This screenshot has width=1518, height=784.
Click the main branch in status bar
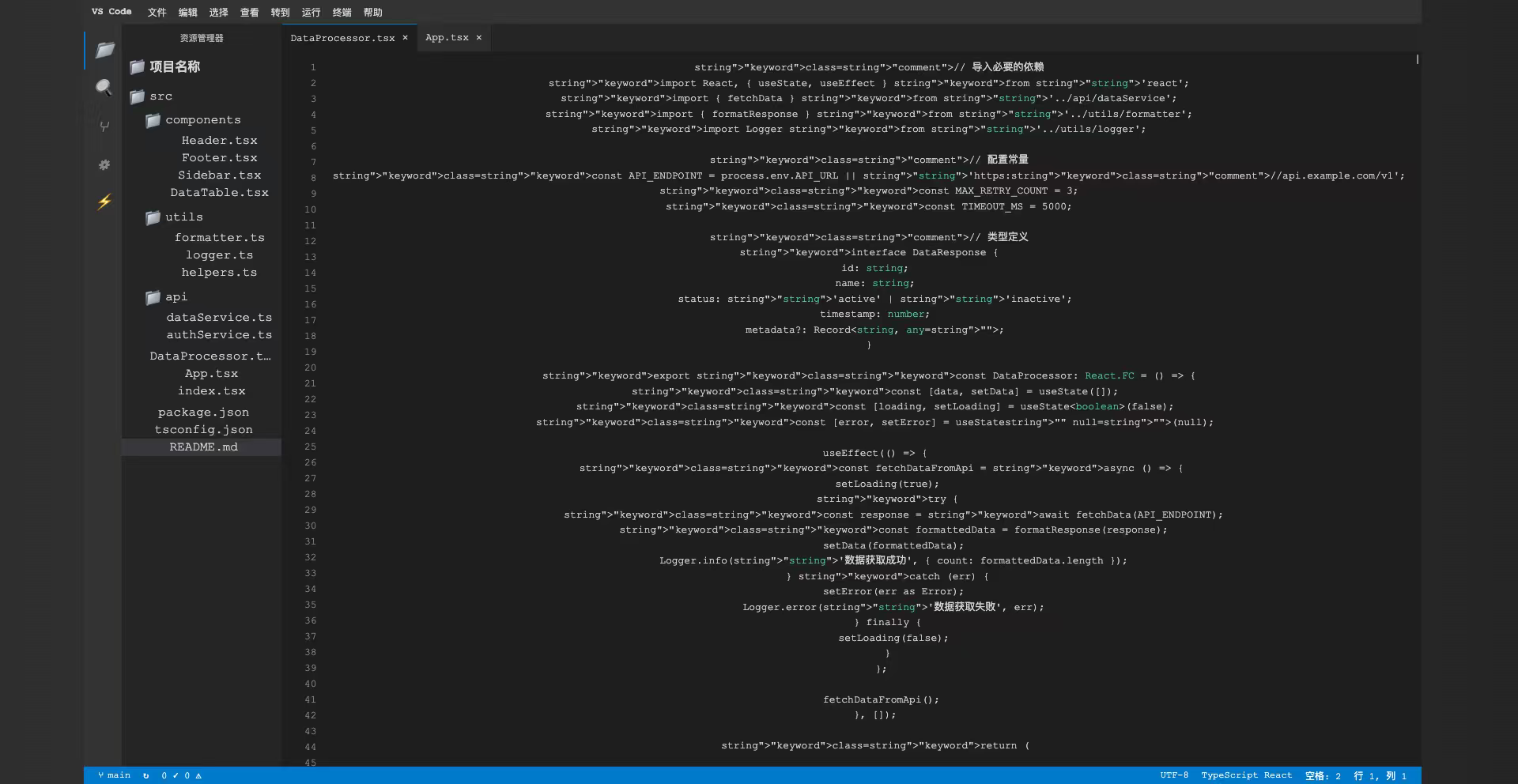coord(115,775)
